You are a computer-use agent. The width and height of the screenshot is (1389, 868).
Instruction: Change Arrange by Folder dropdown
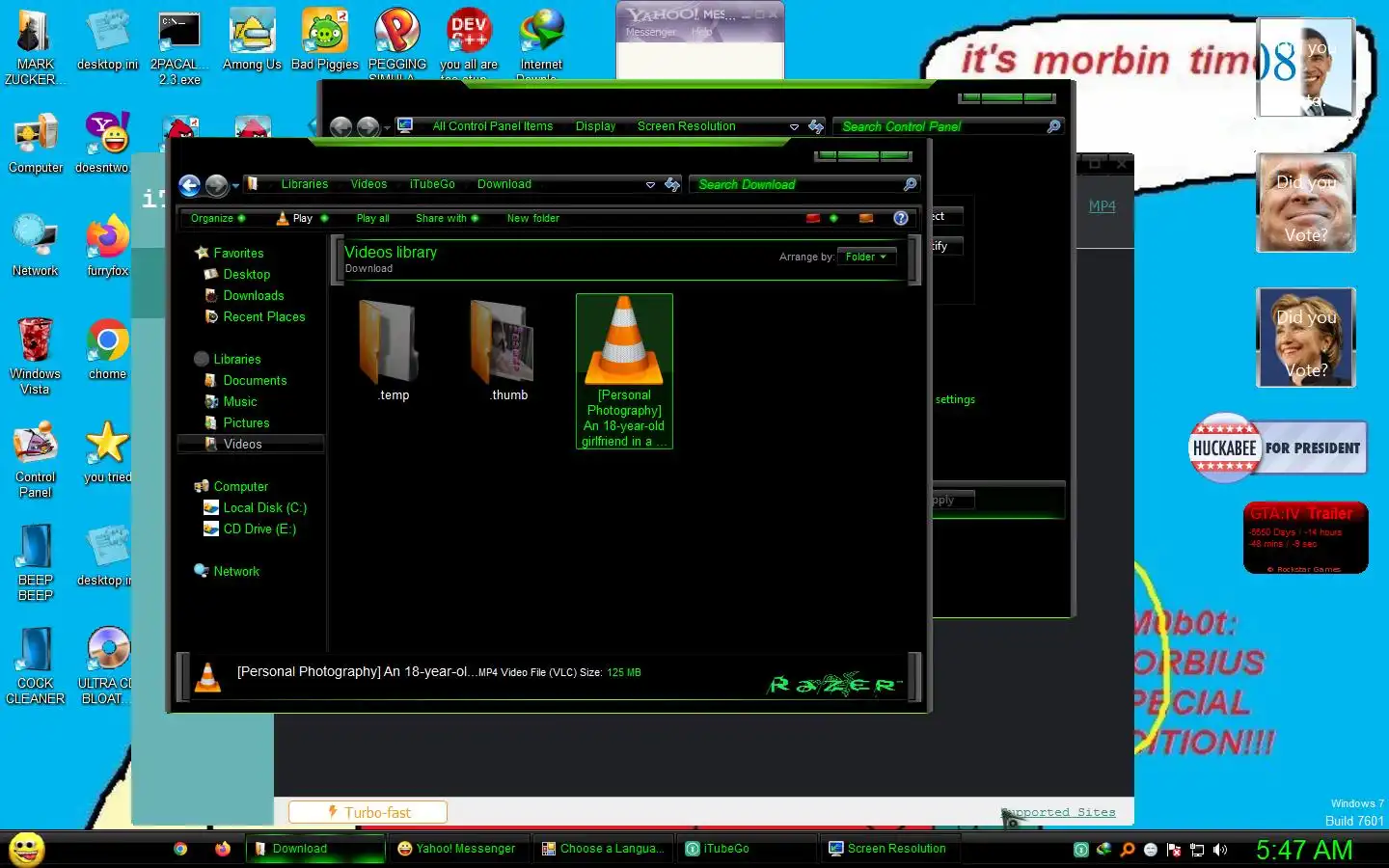867,257
